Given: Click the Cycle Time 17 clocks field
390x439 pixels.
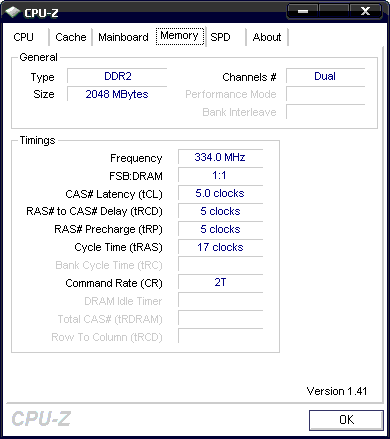Looking at the screenshot, I should point(220,247).
